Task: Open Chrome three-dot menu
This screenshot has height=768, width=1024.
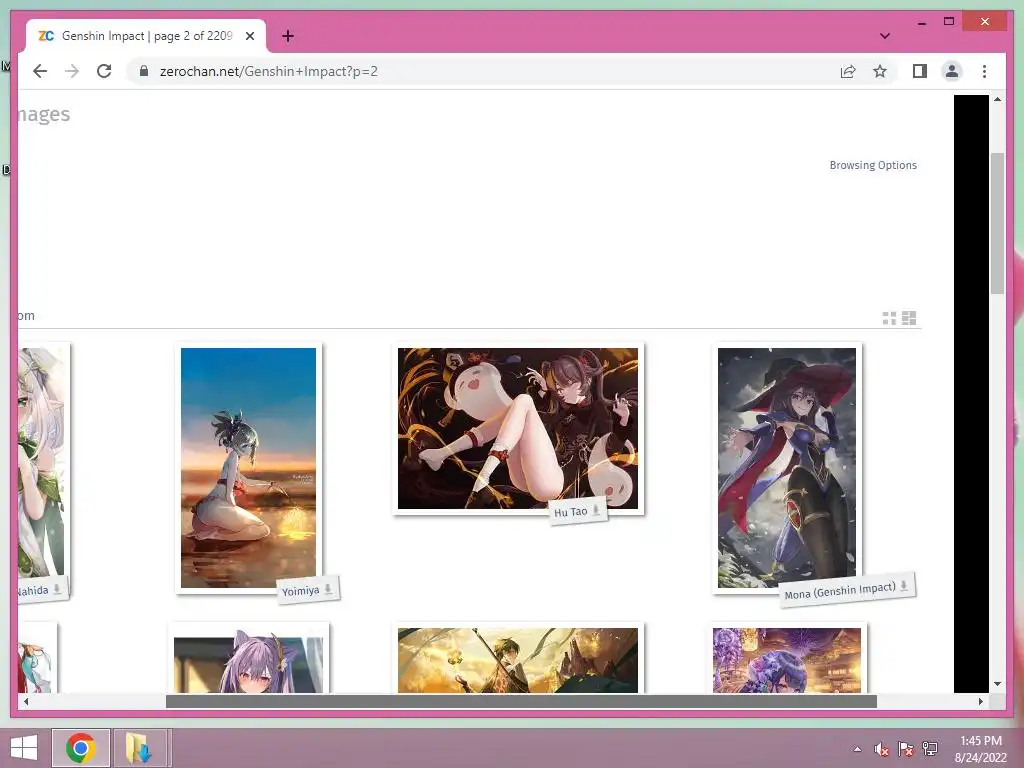Action: (x=984, y=71)
